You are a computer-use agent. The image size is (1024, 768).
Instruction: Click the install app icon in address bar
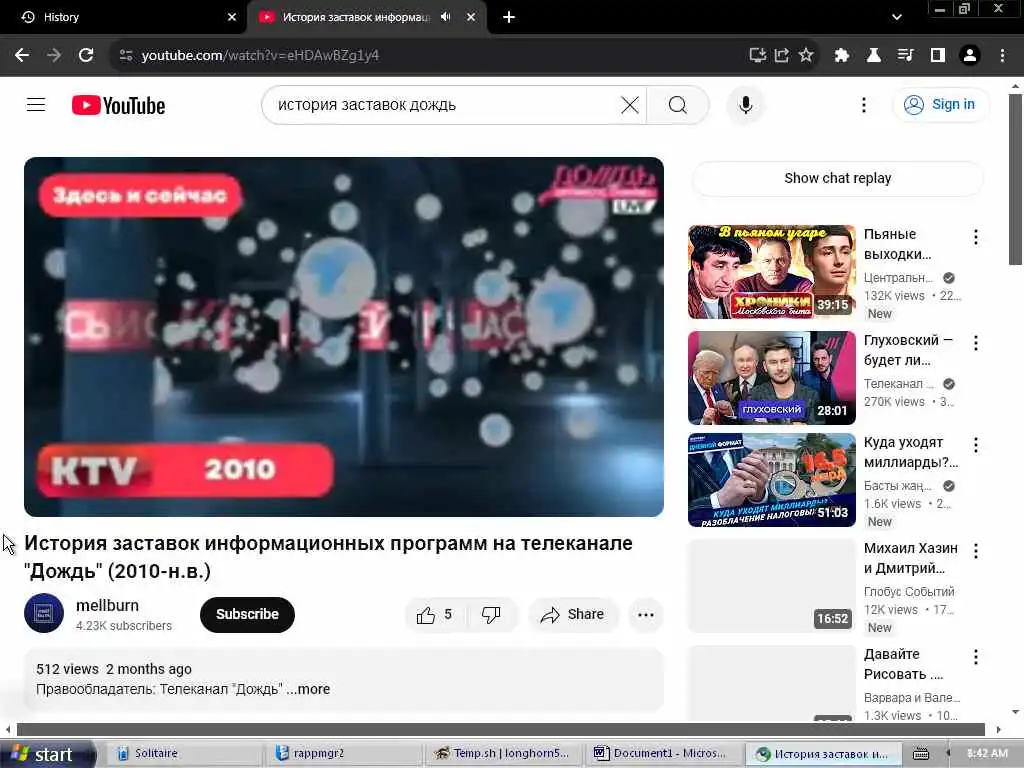[x=758, y=56]
